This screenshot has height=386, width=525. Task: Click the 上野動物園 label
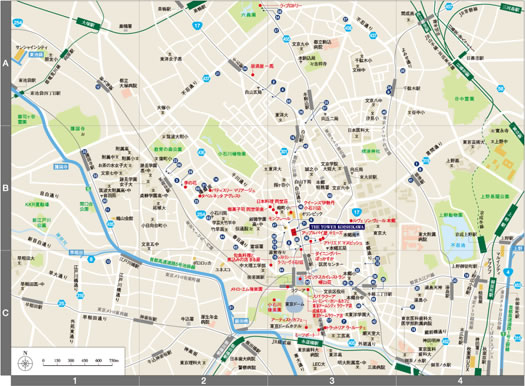click(450, 215)
